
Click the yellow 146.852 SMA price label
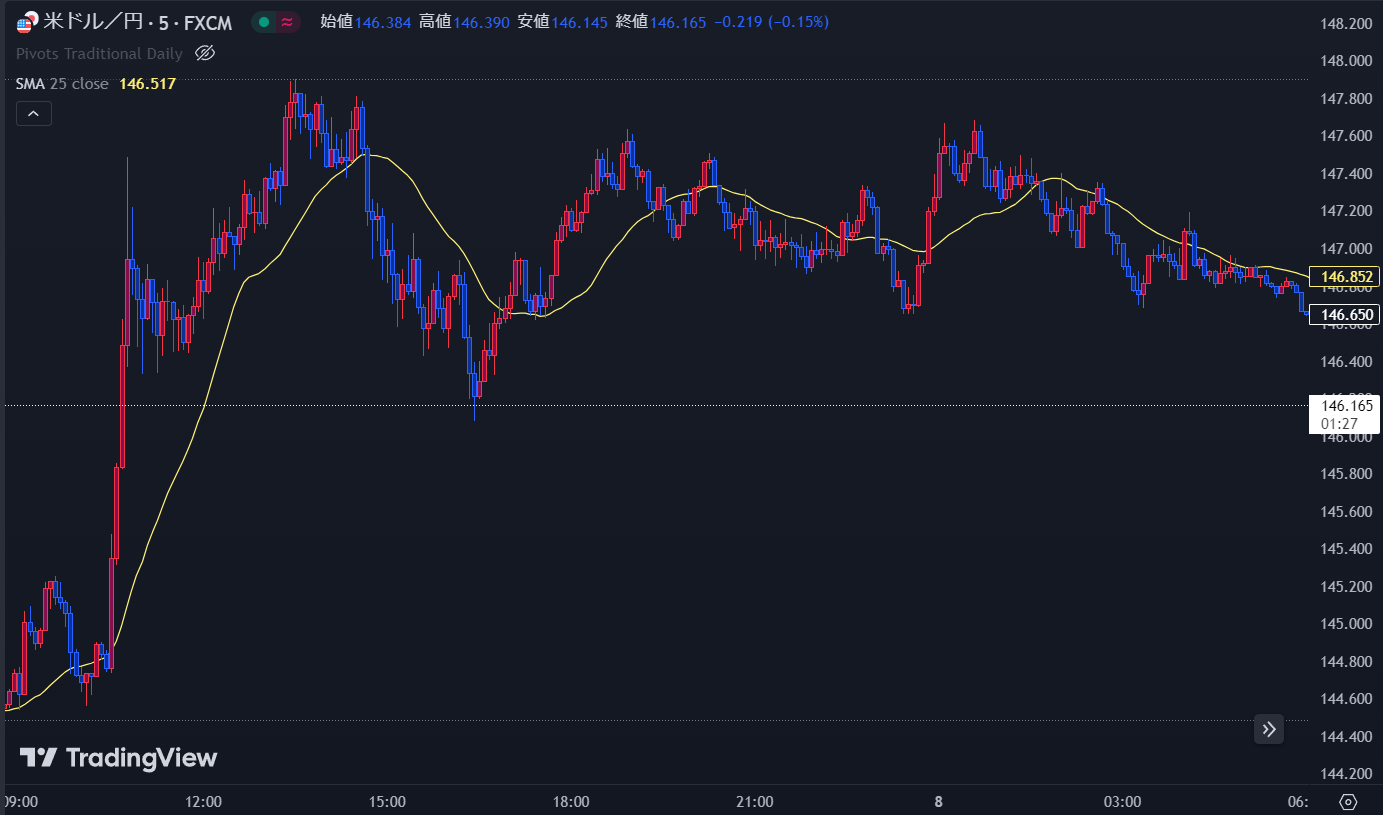(x=1344, y=277)
